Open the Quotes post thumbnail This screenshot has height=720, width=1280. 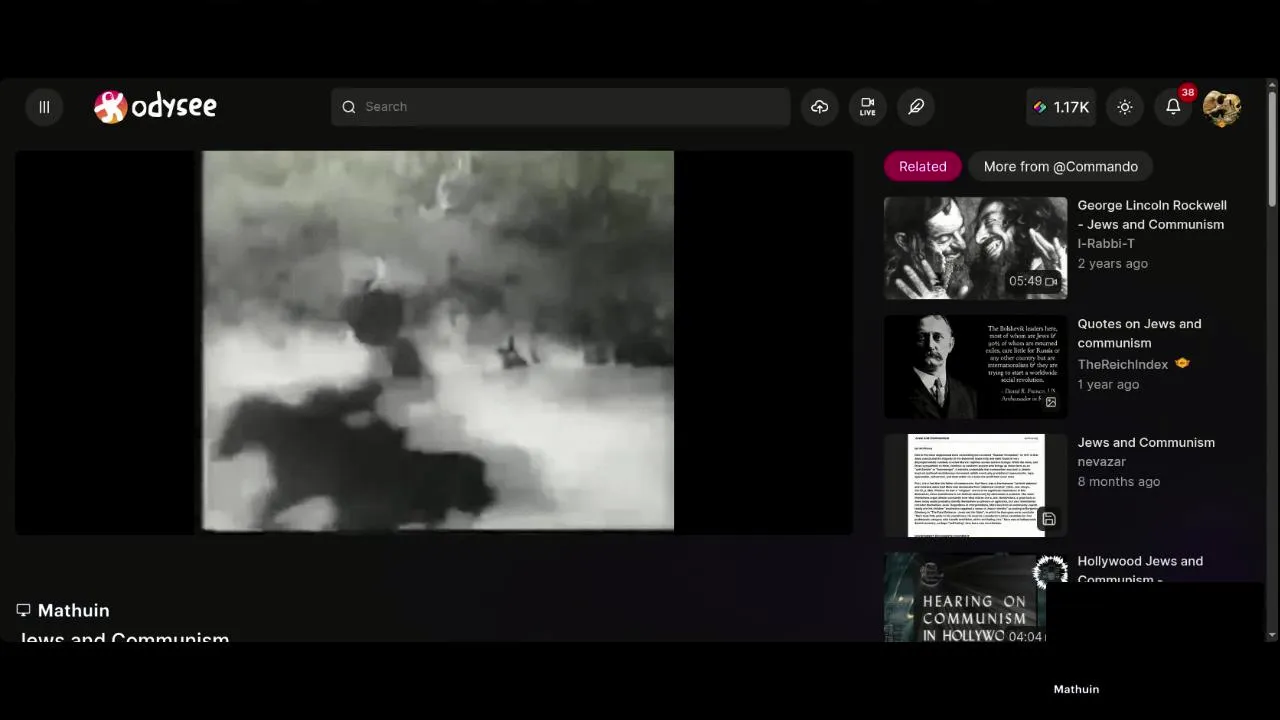(975, 366)
